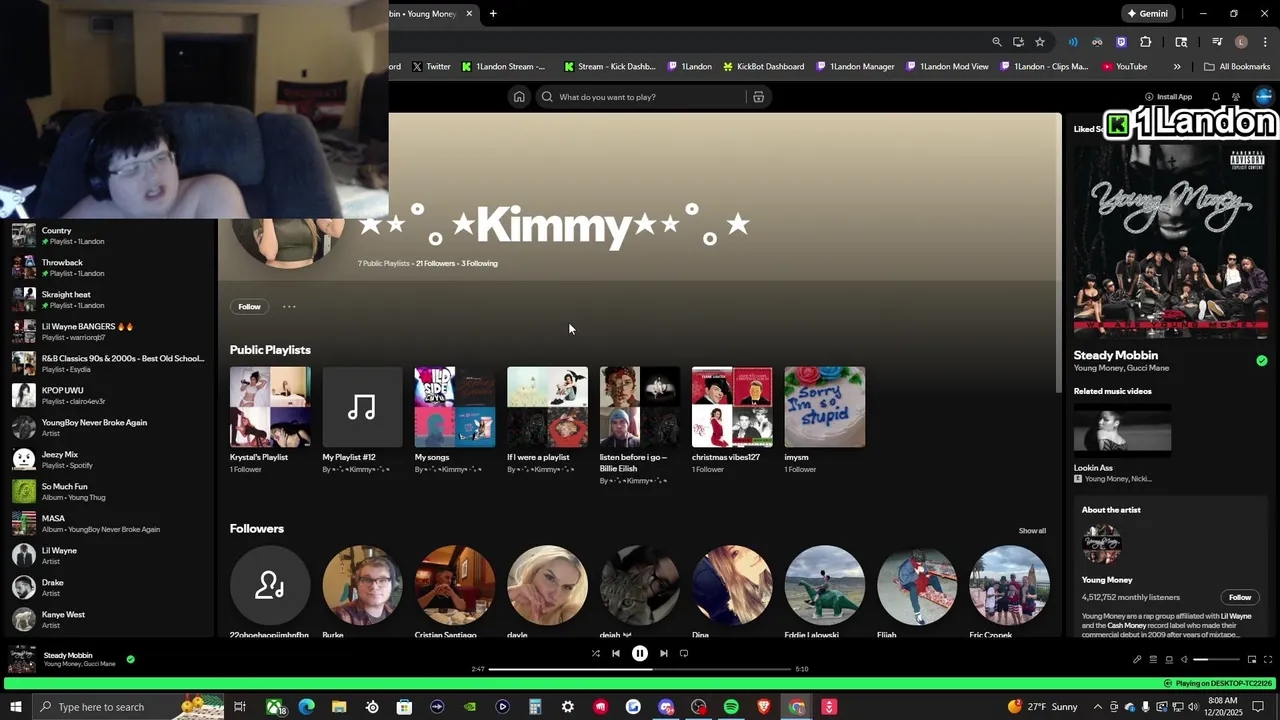The image size is (1280, 720).
Task: Open the Stream - Kick Dashboard bookmark
Action: coord(610,67)
